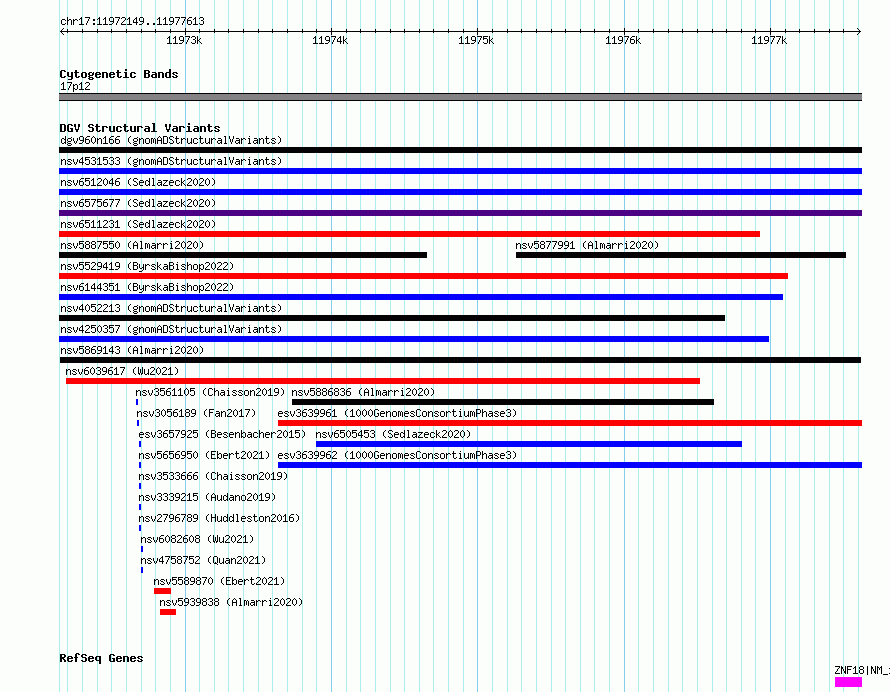
Task: Open the nsv5887550 (Almarri2020) label
Action: click(x=132, y=245)
